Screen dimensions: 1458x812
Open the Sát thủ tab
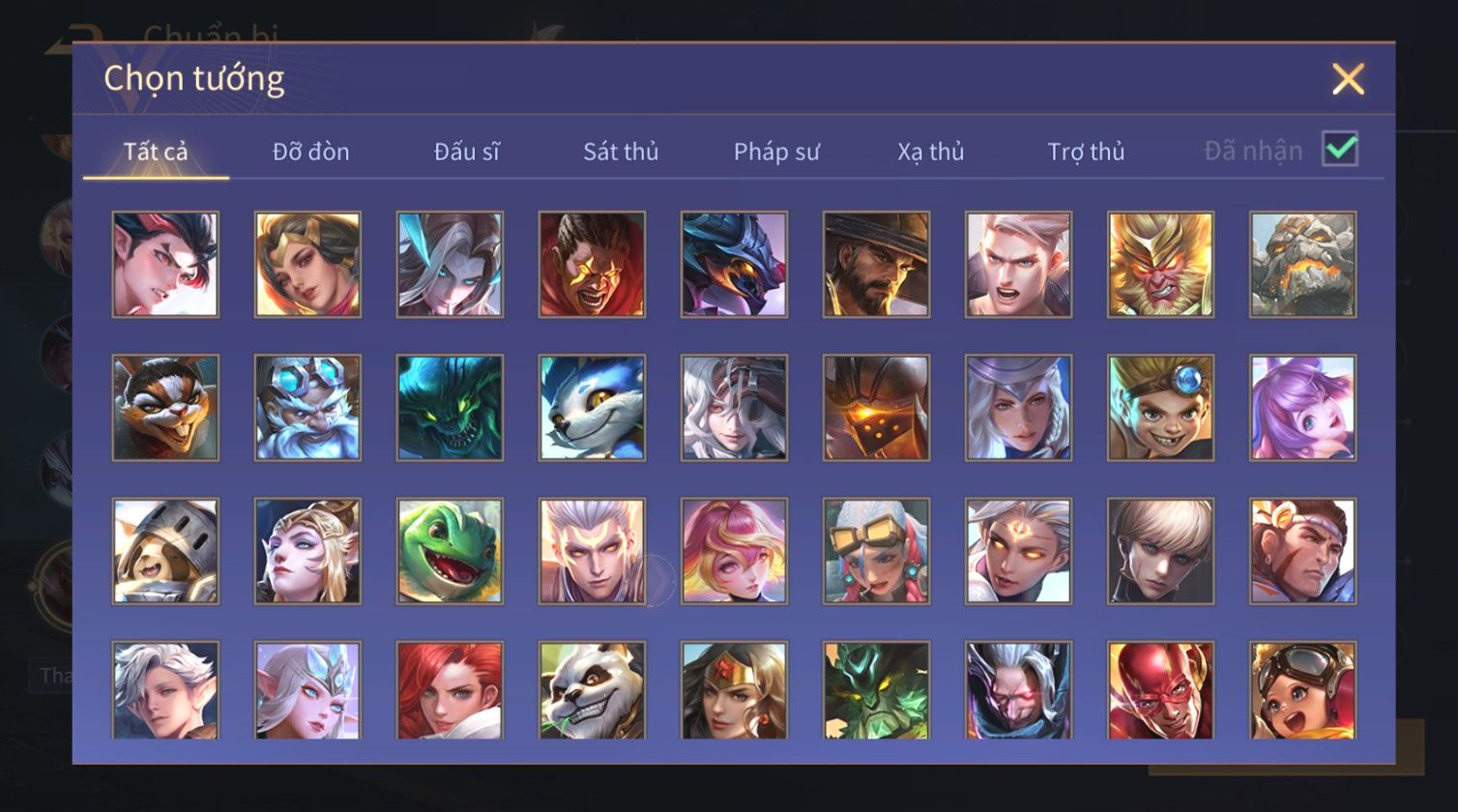point(621,152)
